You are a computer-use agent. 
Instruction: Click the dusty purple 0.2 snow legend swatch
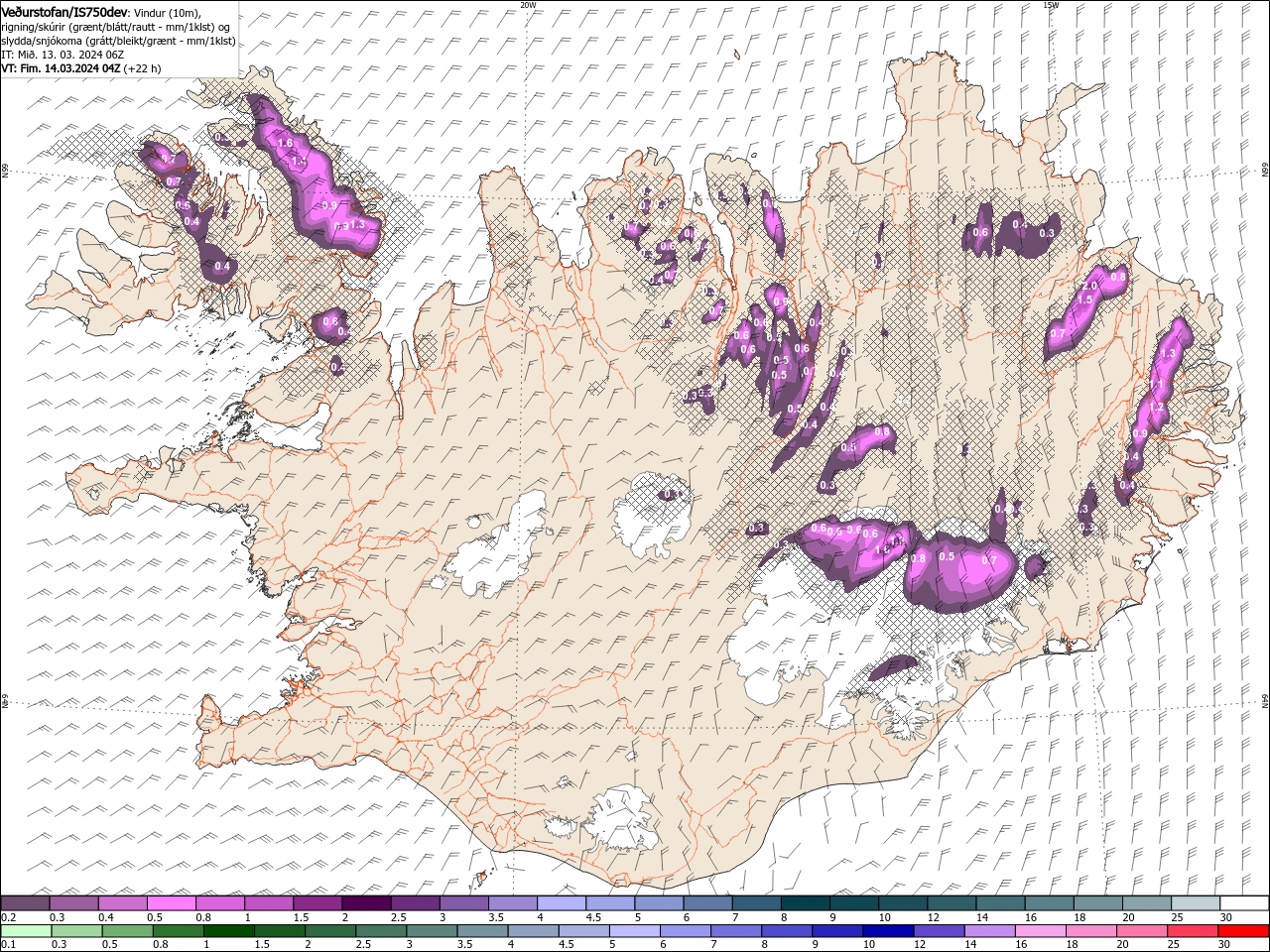tap(25, 902)
